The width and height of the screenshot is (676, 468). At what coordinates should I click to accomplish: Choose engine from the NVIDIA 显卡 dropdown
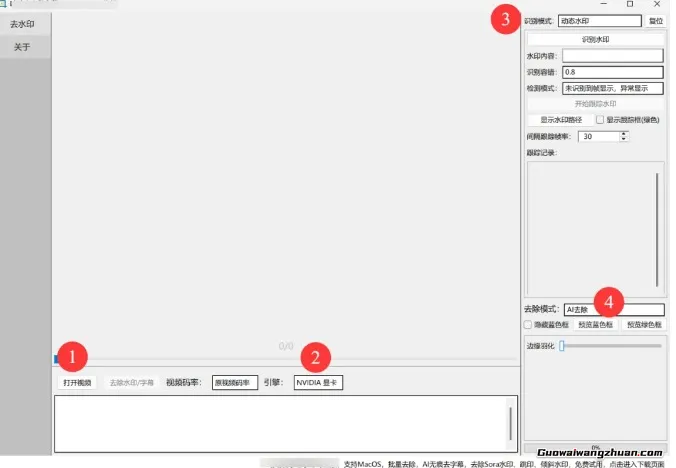[318, 383]
